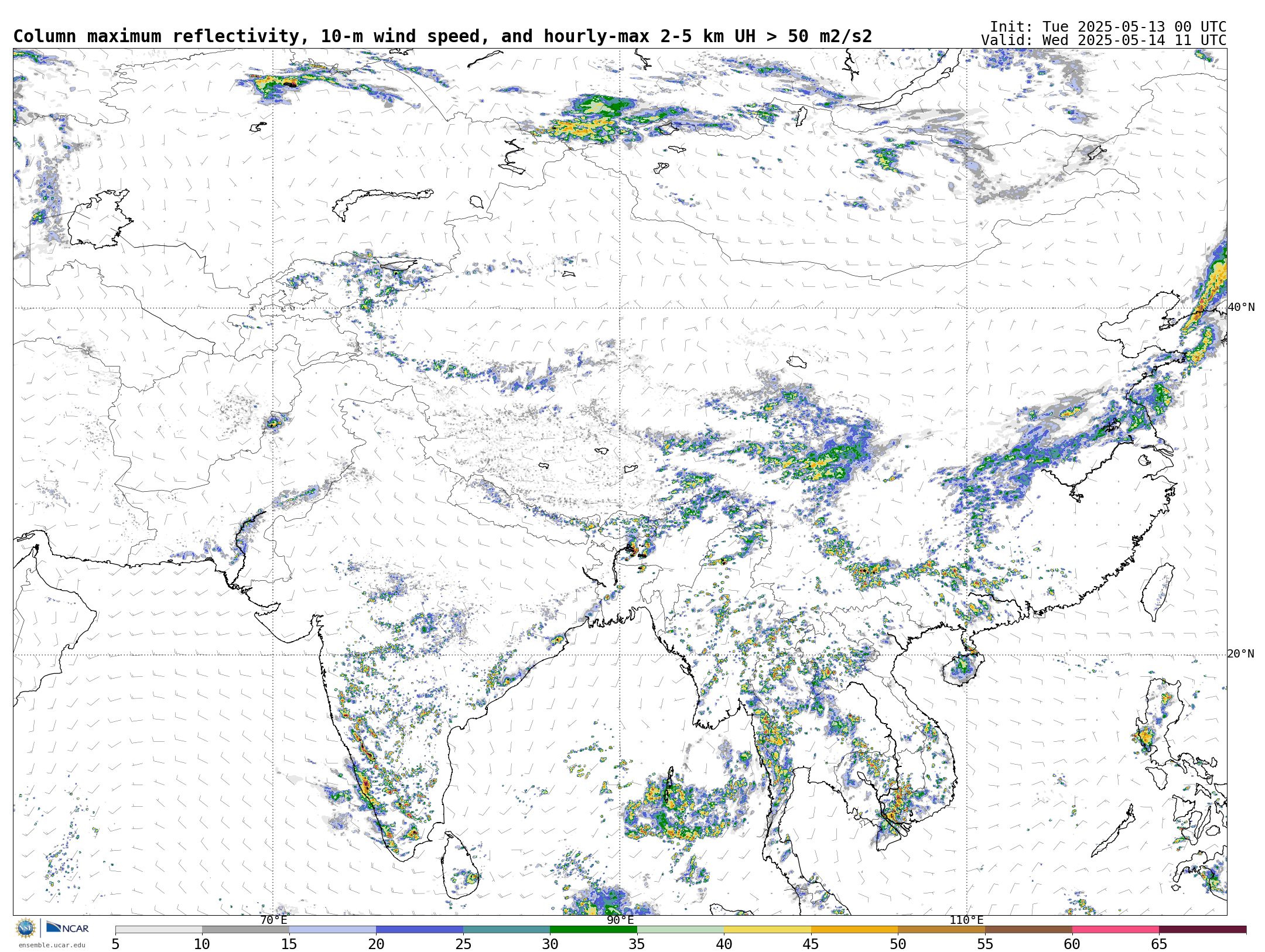Image resolution: width=1265 pixels, height=952 pixels.
Task: Click the 110°E longitude label
Action: (x=966, y=920)
